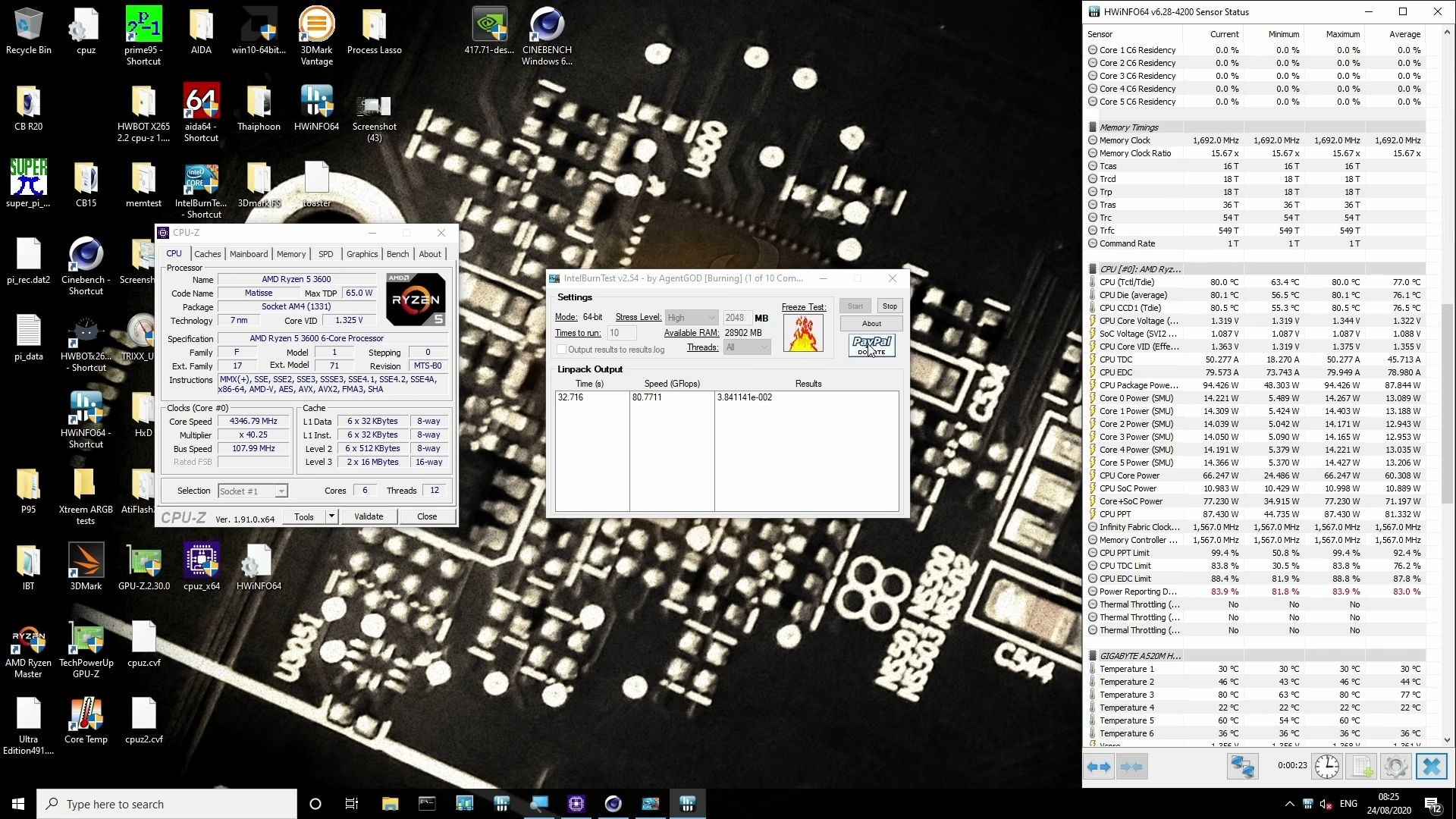Select the Command Rate sensor row

click(x=1257, y=243)
